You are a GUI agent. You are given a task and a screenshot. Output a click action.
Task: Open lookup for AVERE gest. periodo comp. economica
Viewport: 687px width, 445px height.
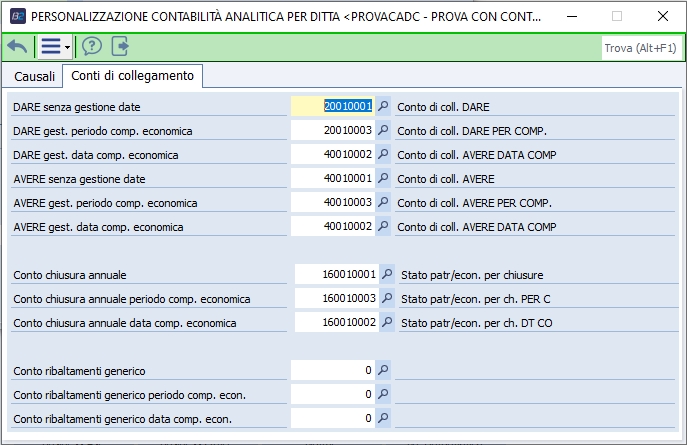click(x=383, y=202)
